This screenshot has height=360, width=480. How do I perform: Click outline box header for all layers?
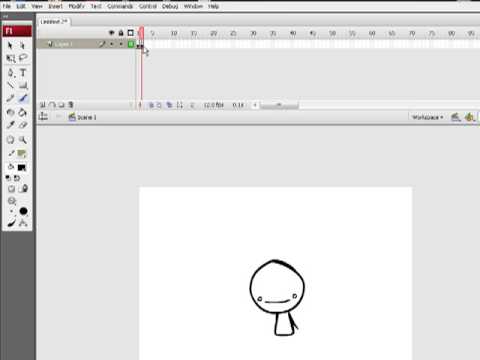click(131, 33)
